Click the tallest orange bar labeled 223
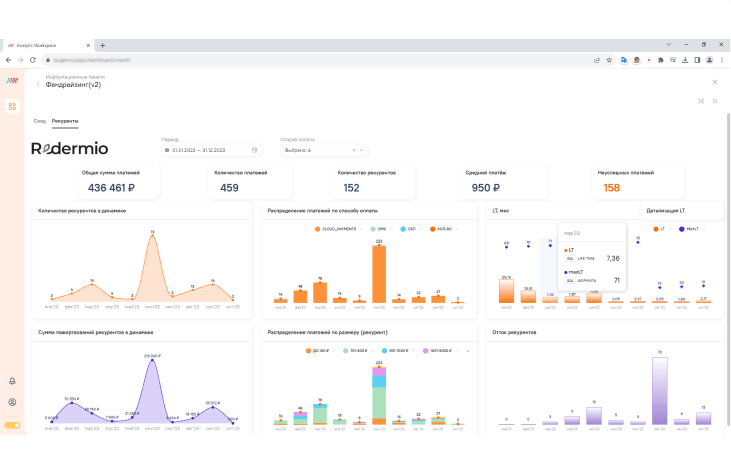 [x=379, y=274]
